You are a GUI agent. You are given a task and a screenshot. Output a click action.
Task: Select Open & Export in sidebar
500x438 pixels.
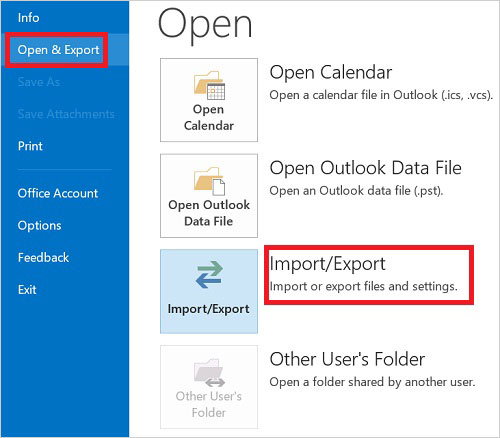click(58, 50)
